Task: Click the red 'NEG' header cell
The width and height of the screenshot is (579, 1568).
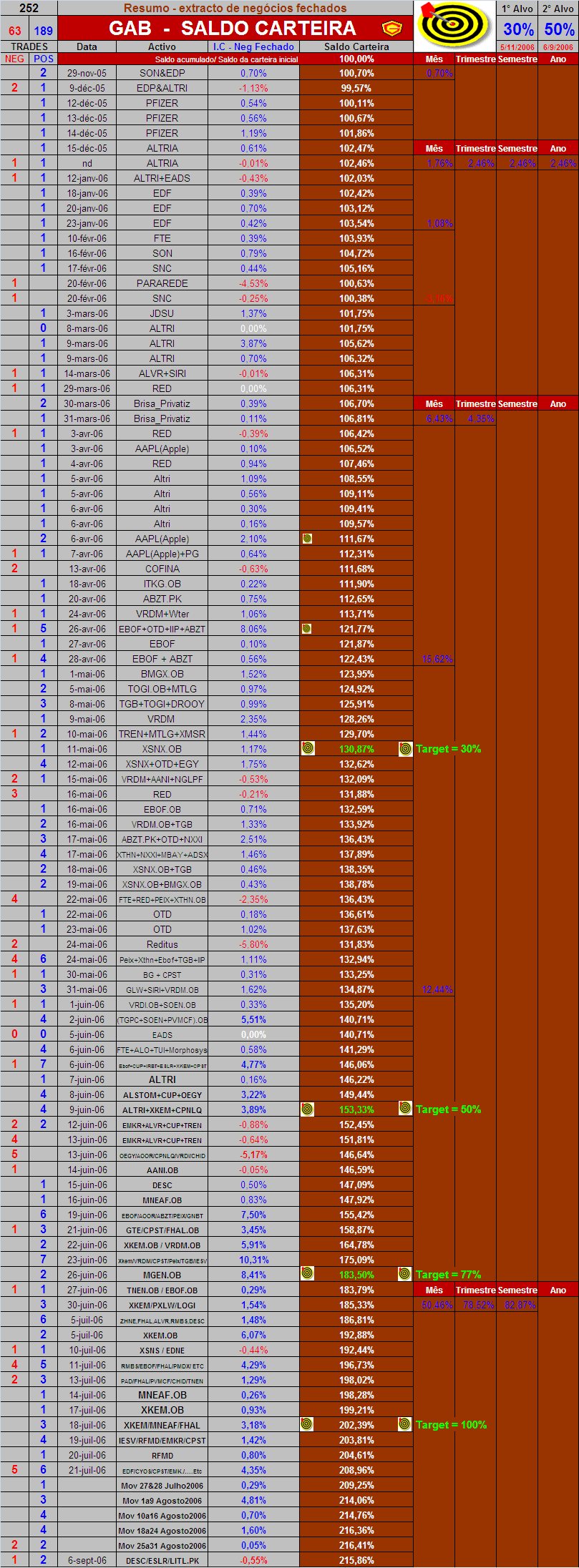Action: click(14, 59)
